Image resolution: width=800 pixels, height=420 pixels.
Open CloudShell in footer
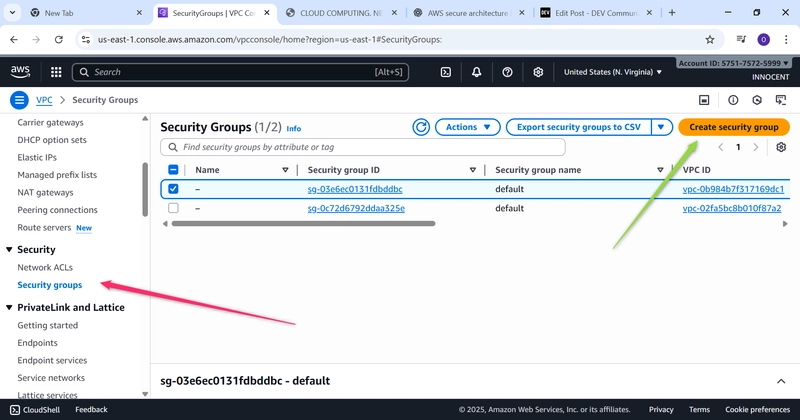click(x=35, y=409)
